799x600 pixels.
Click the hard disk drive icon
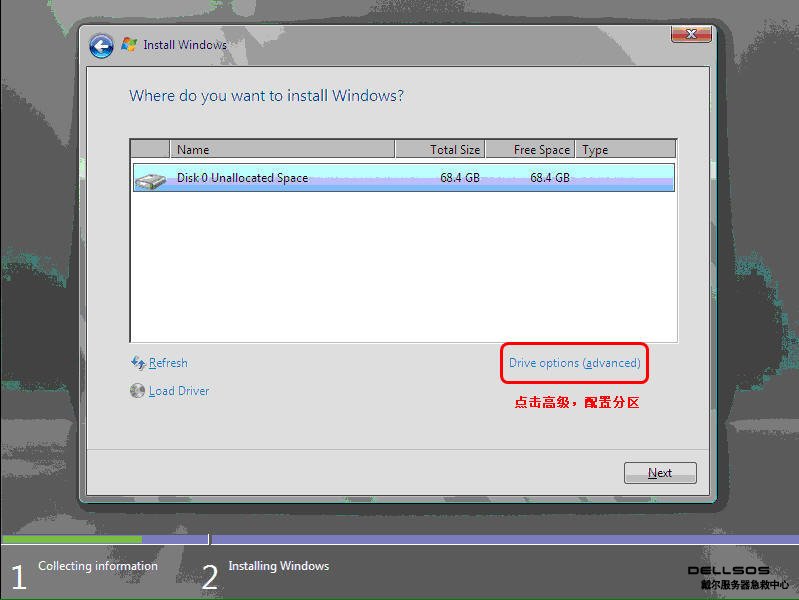pos(151,180)
